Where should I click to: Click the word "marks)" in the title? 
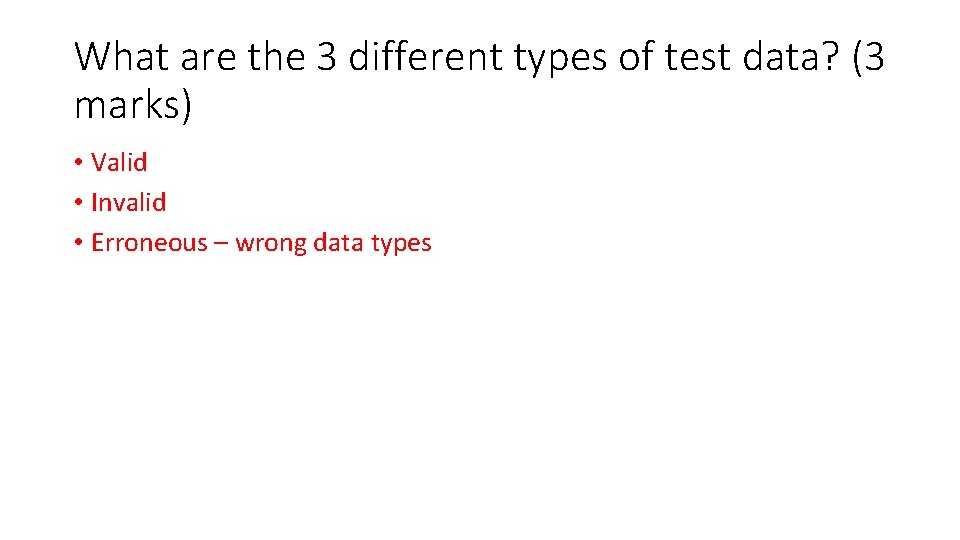132,105
